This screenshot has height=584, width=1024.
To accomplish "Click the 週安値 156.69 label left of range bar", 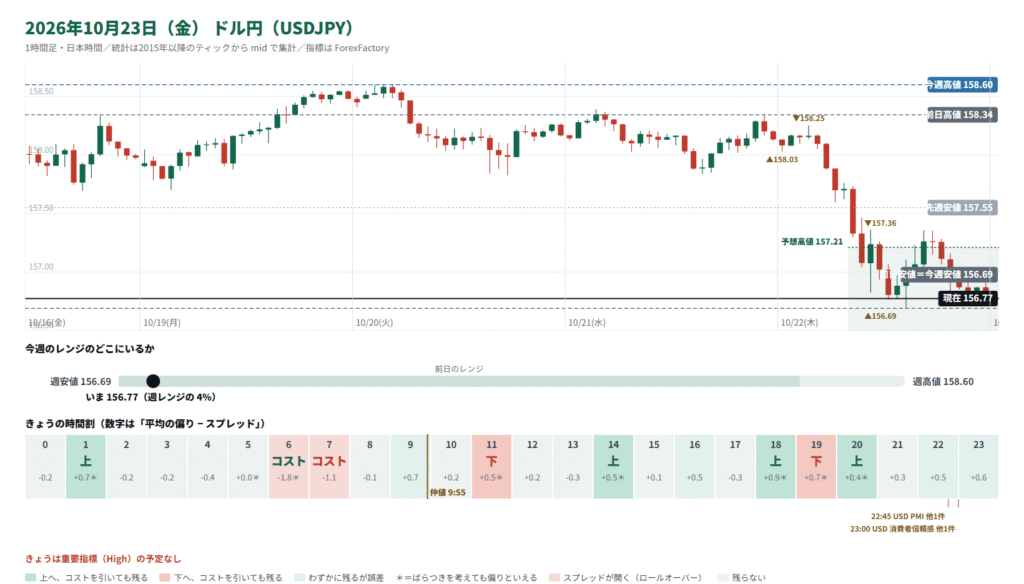I will pos(80,381).
